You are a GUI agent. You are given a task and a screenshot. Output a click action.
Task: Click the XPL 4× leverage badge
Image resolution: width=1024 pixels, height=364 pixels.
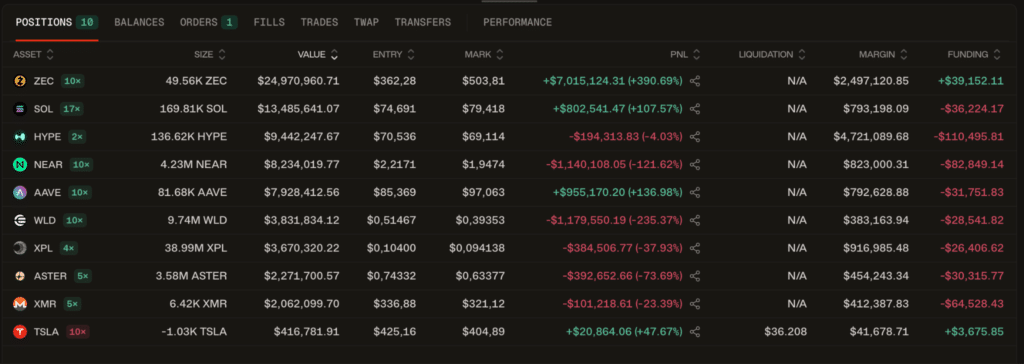[x=69, y=248]
